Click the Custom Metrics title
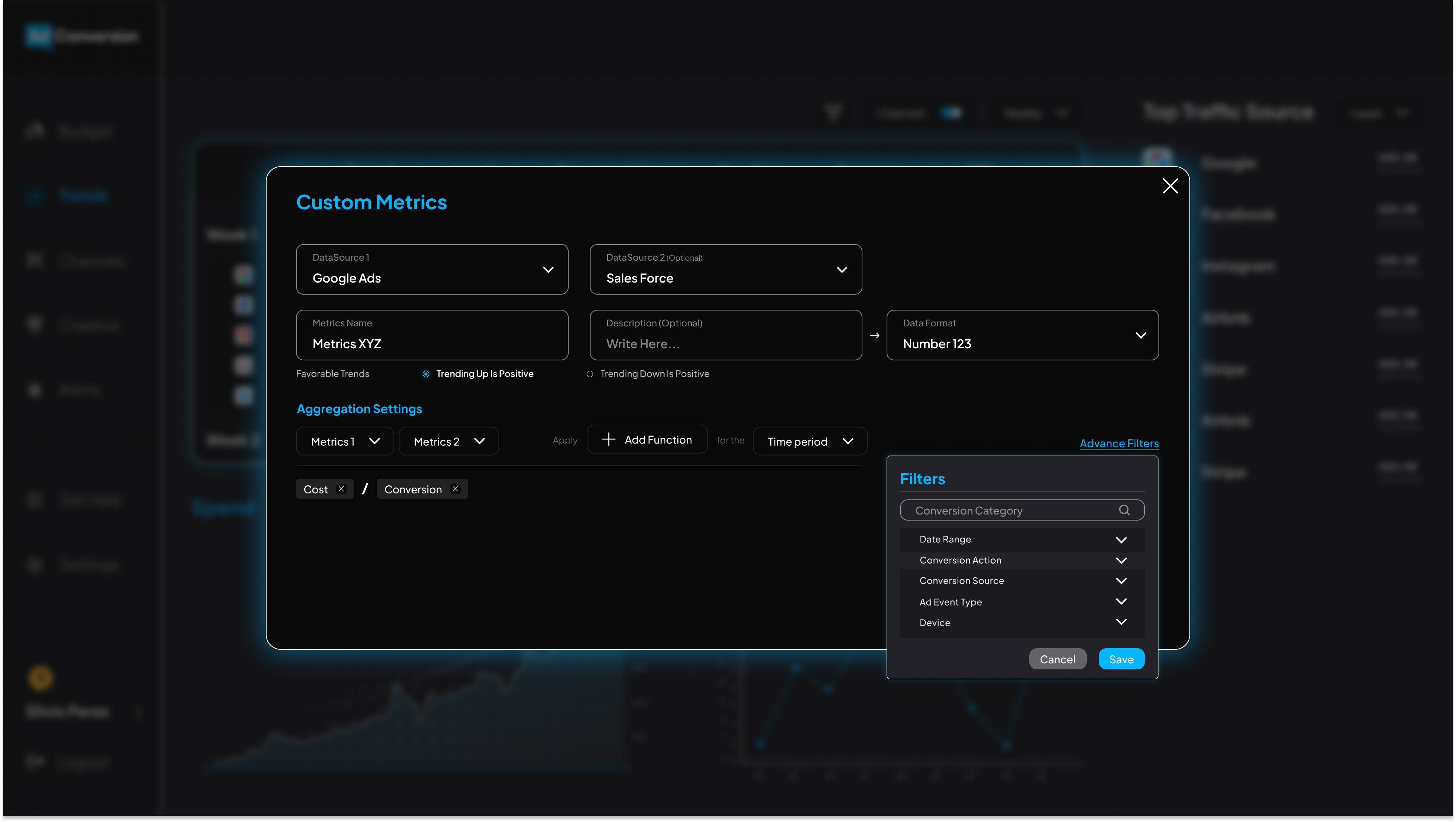 (x=371, y=202)
